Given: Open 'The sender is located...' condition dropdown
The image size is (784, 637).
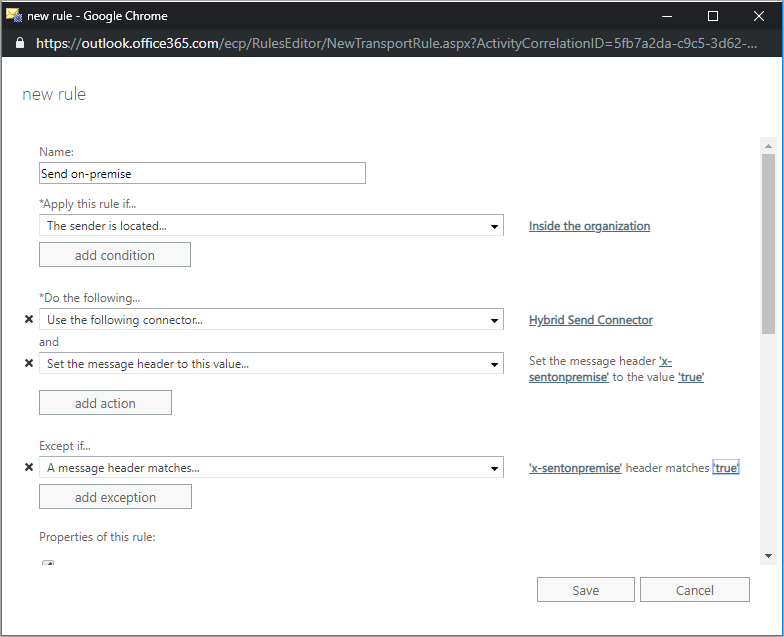Looking at the screenshot, I should (271, 226).
